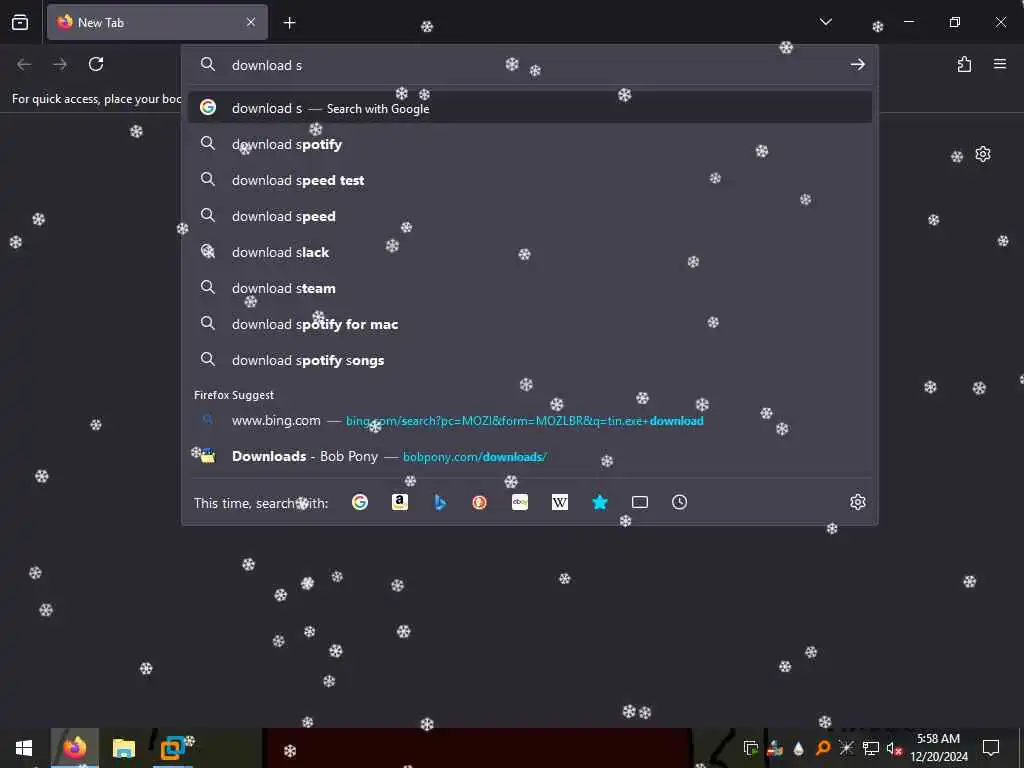Click Firefox icon in the taskbar

[x=74, y=748]
